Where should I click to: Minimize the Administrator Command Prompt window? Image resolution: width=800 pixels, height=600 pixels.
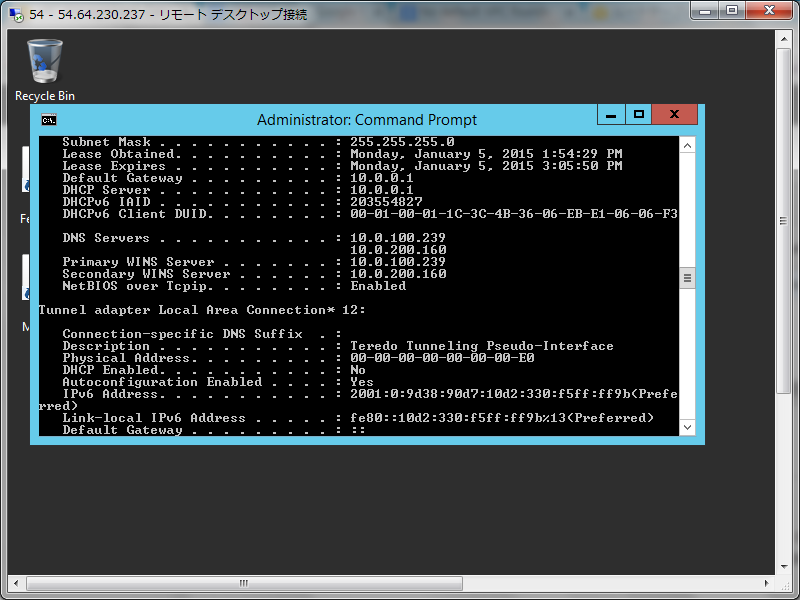(610, 115)
